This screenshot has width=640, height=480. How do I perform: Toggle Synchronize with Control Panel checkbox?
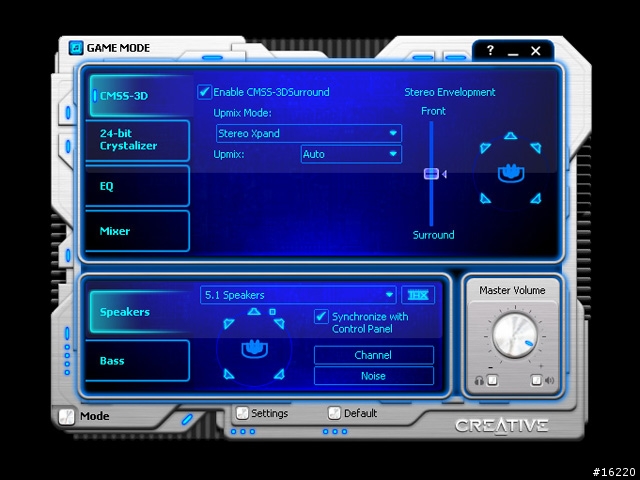coord(321,316)
